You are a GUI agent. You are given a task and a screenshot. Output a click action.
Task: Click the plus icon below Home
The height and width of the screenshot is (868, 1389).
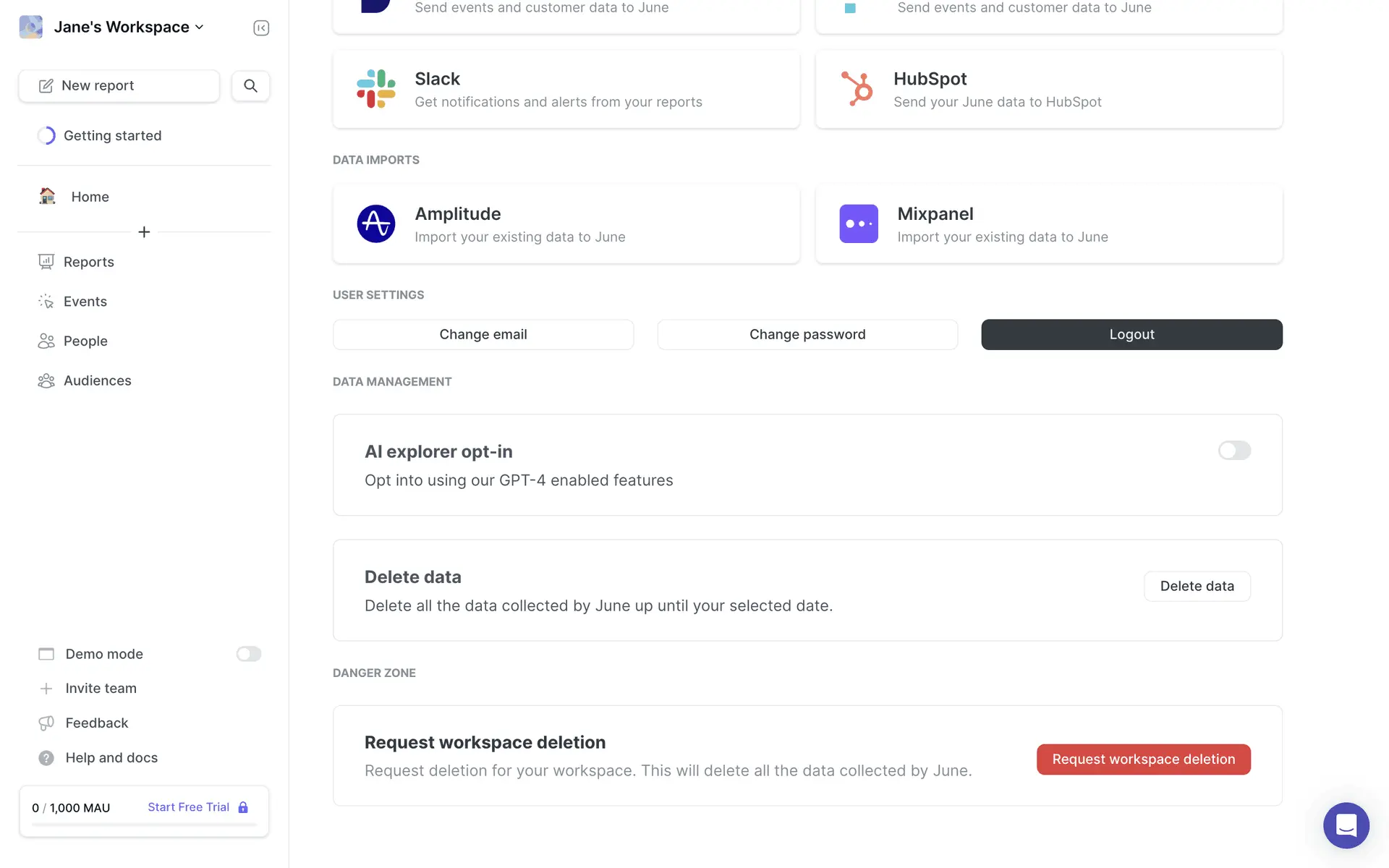144,232
